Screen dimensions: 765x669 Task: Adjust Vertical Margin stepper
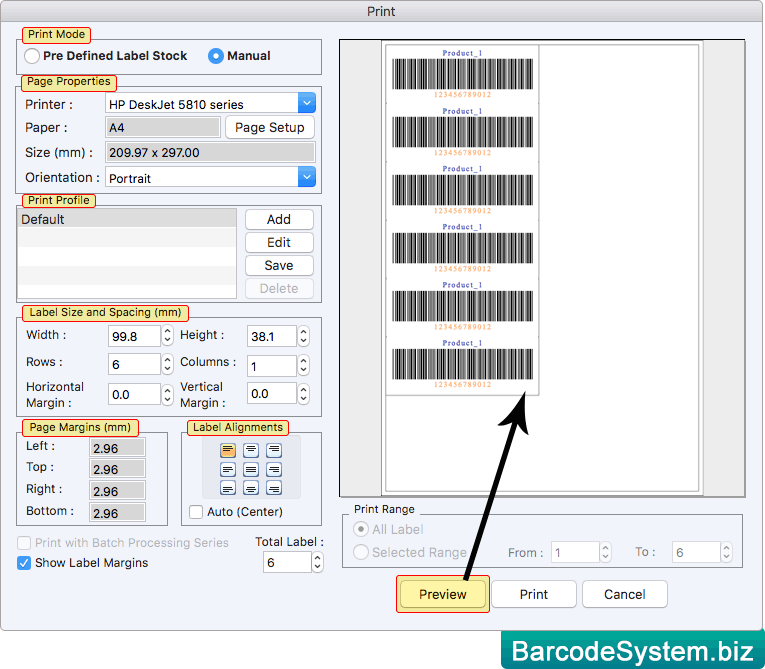coord(304,394)
